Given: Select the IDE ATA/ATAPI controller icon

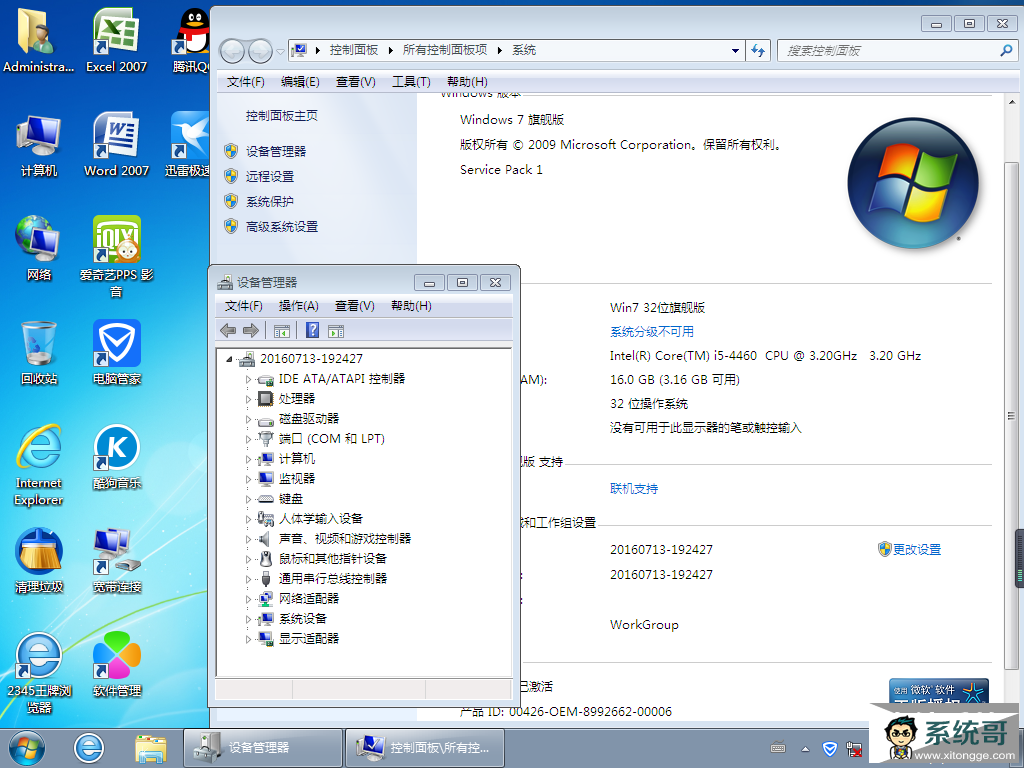Looking at the screenshot, I should [x=265, y=379].
